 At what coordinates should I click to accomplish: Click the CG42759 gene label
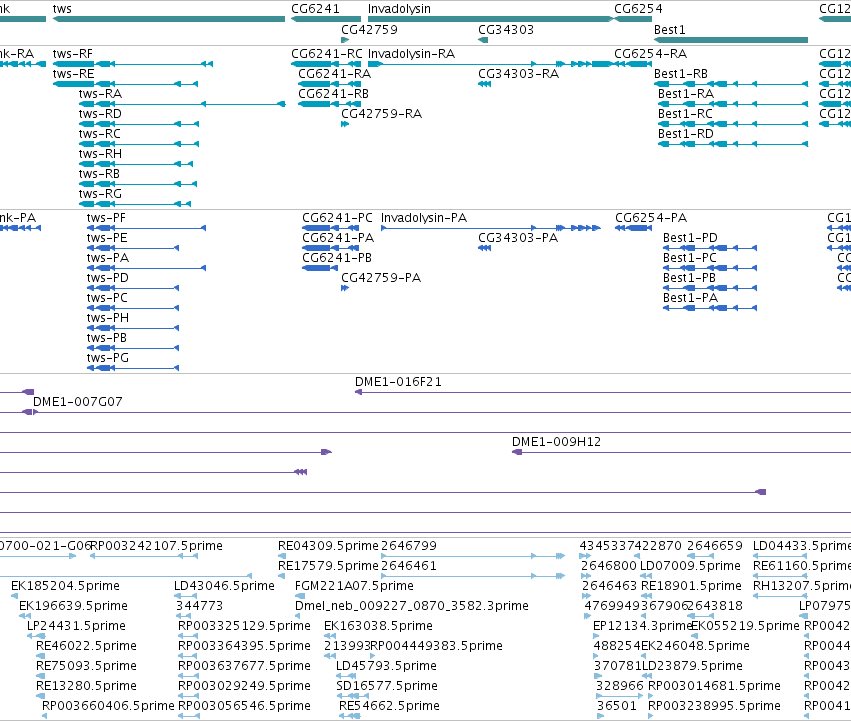point(370,29)
